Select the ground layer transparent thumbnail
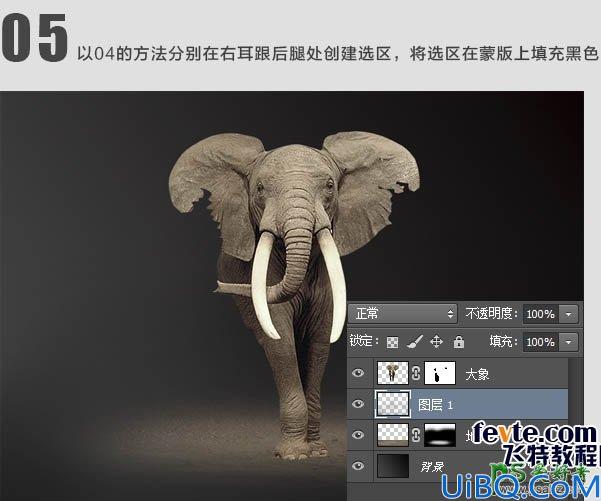 (392, 435)
